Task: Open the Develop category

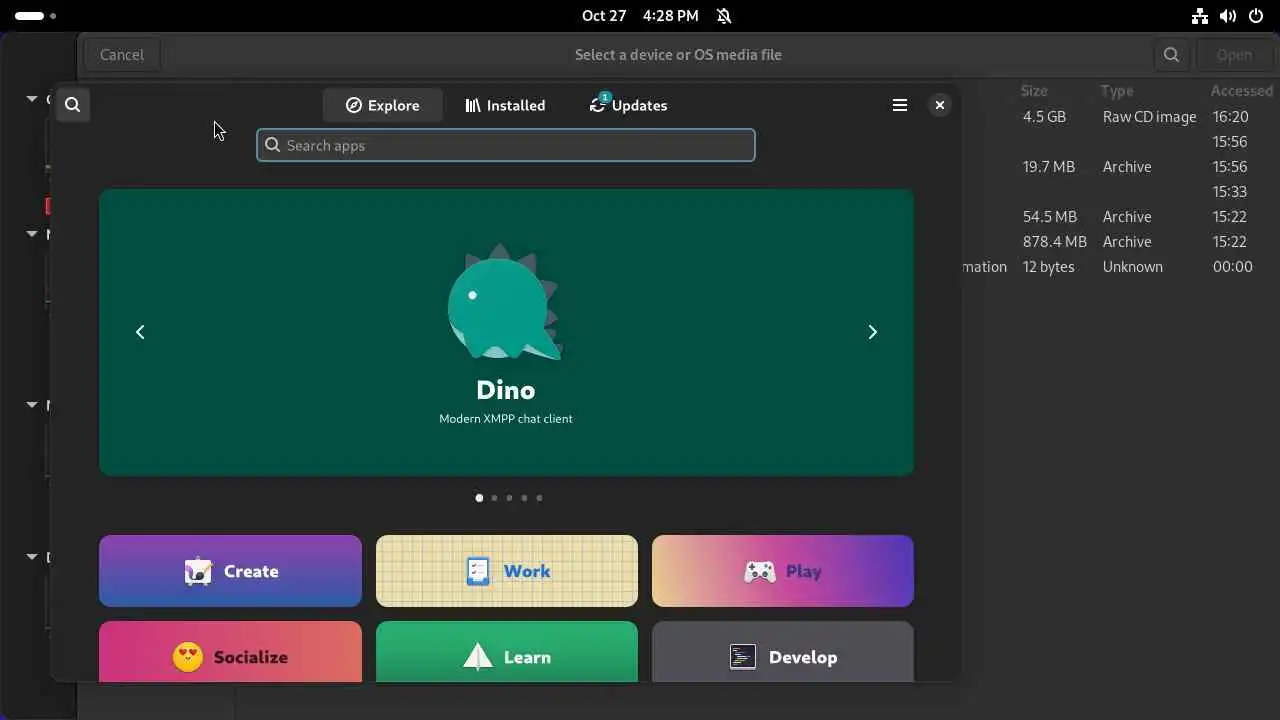Action: pyautogui.click(x=783, y=652)
